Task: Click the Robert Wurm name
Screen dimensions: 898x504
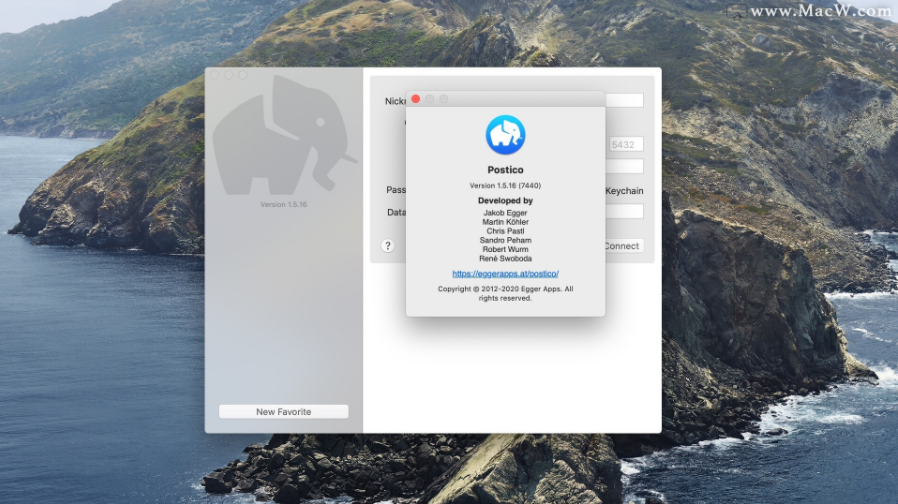Action: [505, 249]
